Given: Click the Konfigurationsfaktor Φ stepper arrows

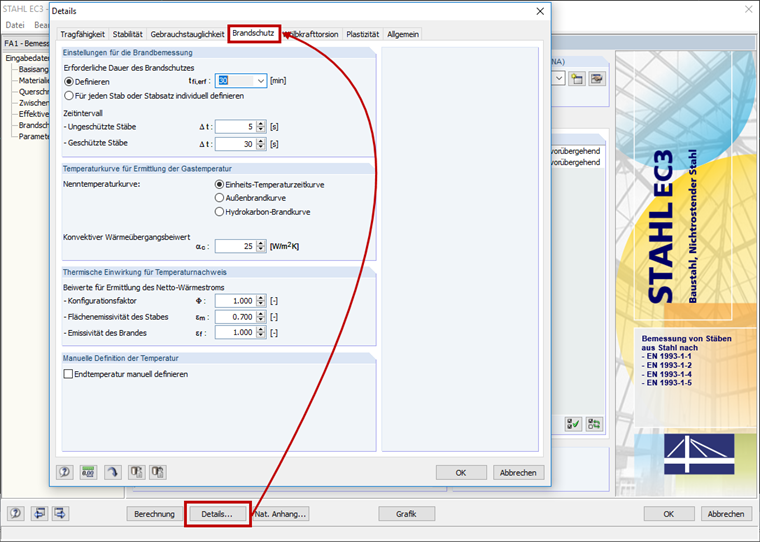Looking at the screenshot, I should (261, 301).
